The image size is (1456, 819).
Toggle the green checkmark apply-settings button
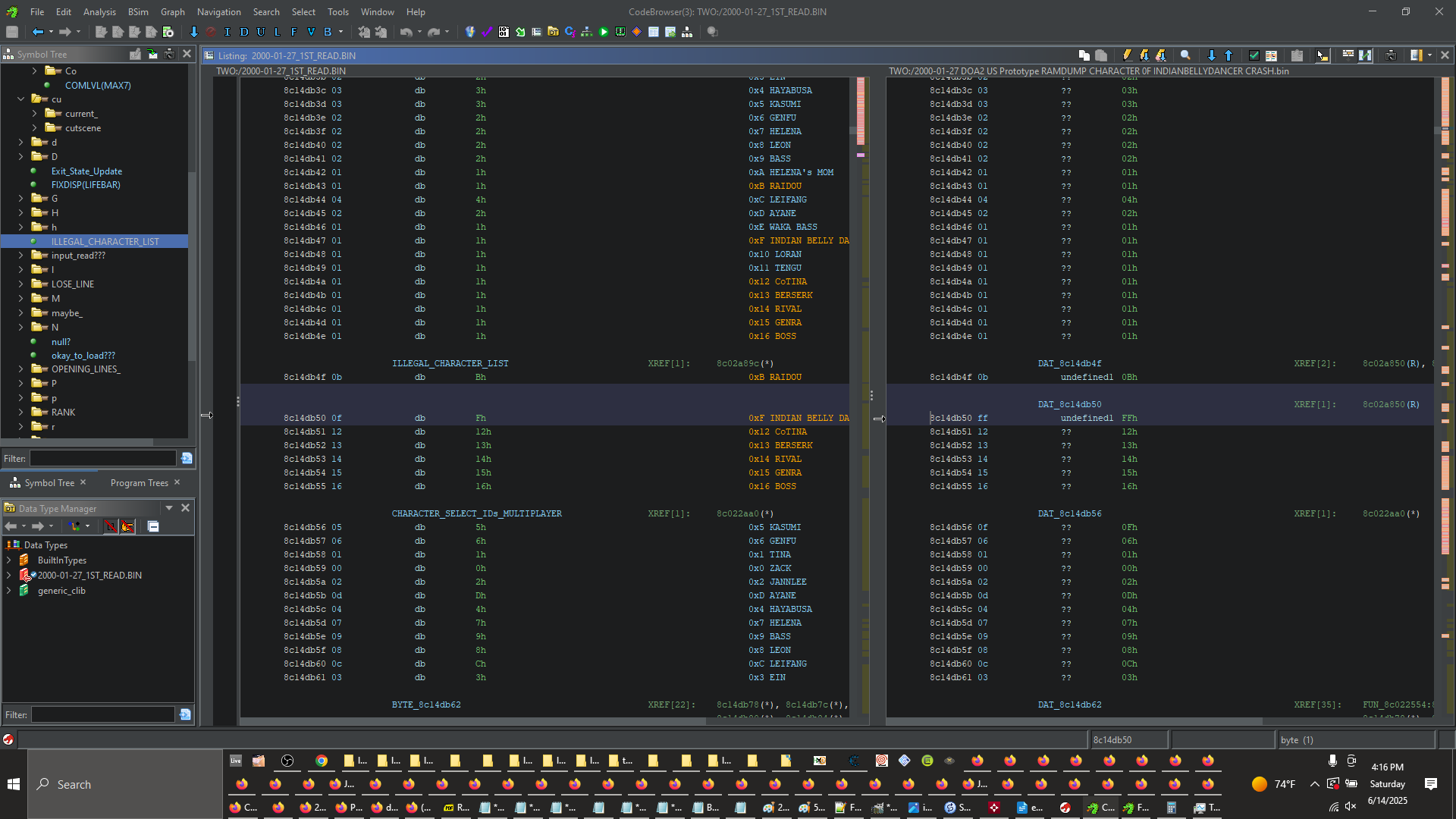click(x=1254, y=55)
